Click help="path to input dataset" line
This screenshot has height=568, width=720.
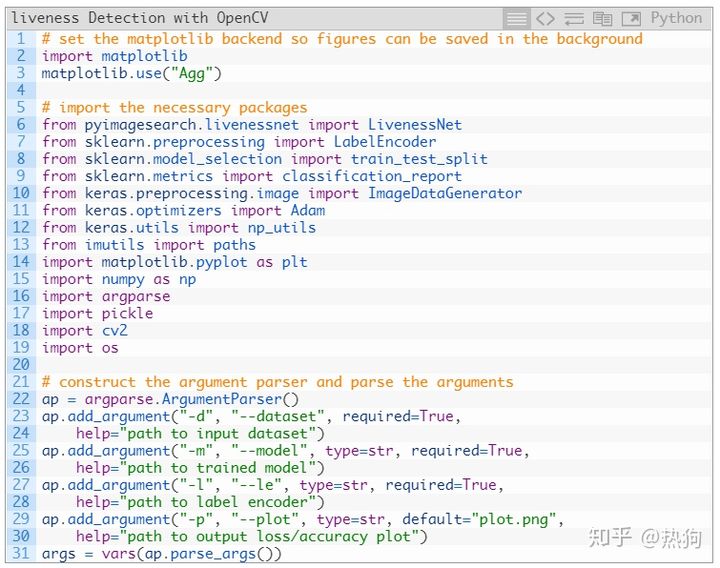coord(200,434)
